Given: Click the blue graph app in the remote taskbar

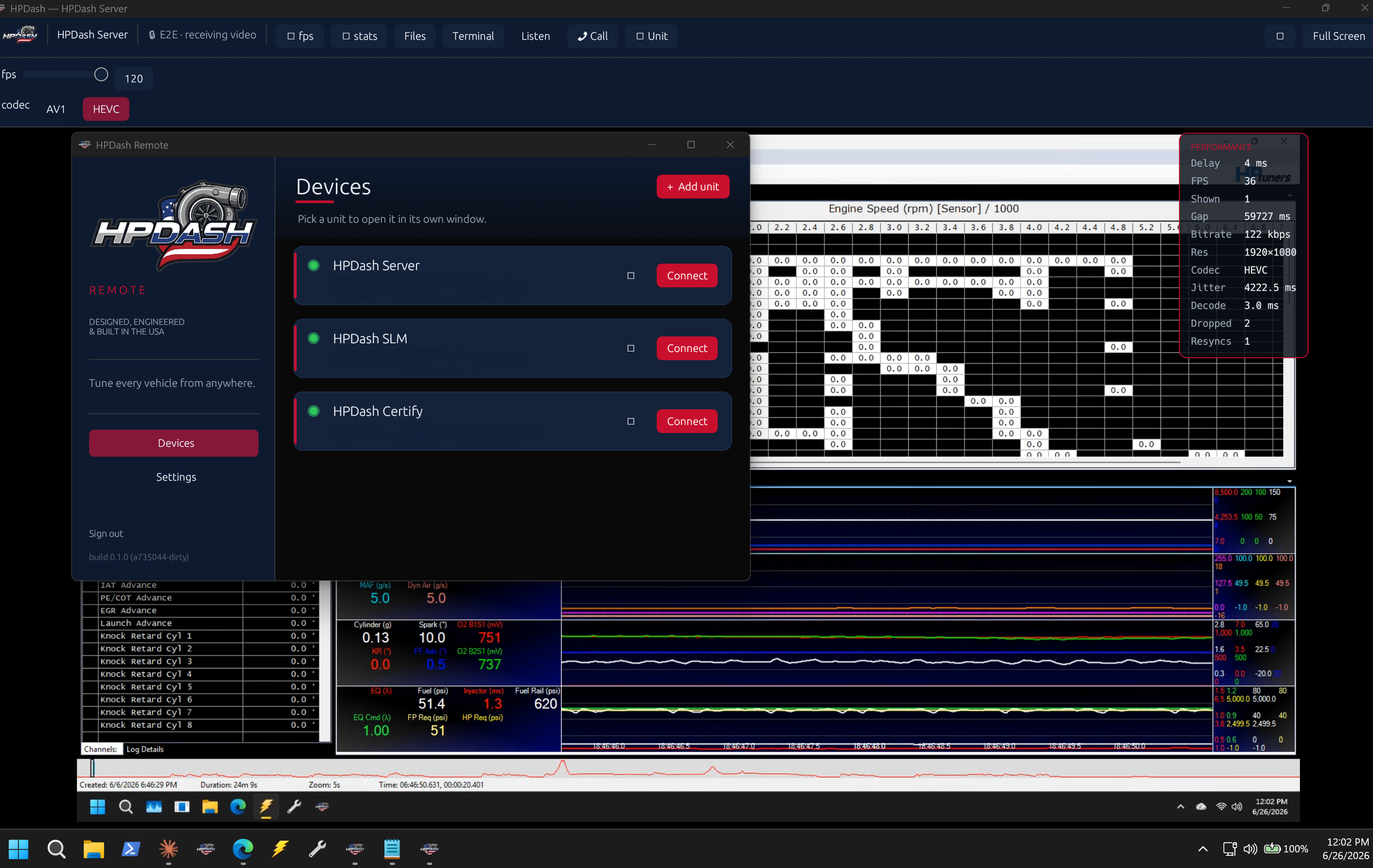Looking at the screenshot, I should pos(154,807).
